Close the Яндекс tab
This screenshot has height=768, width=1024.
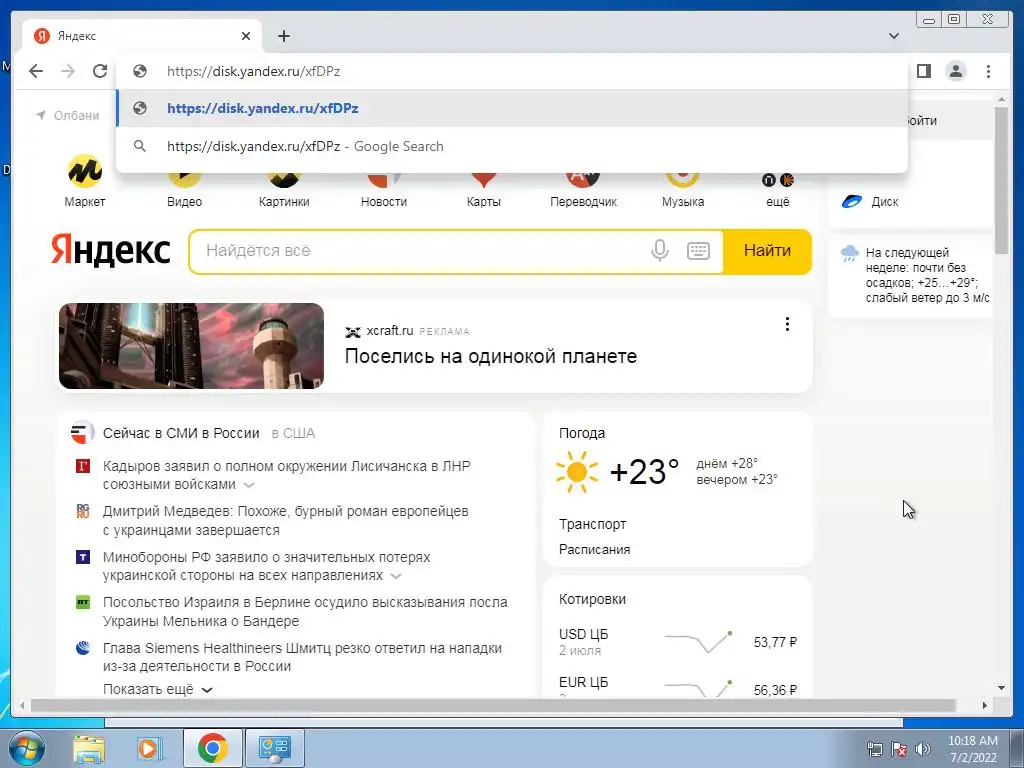click(246, 36)
